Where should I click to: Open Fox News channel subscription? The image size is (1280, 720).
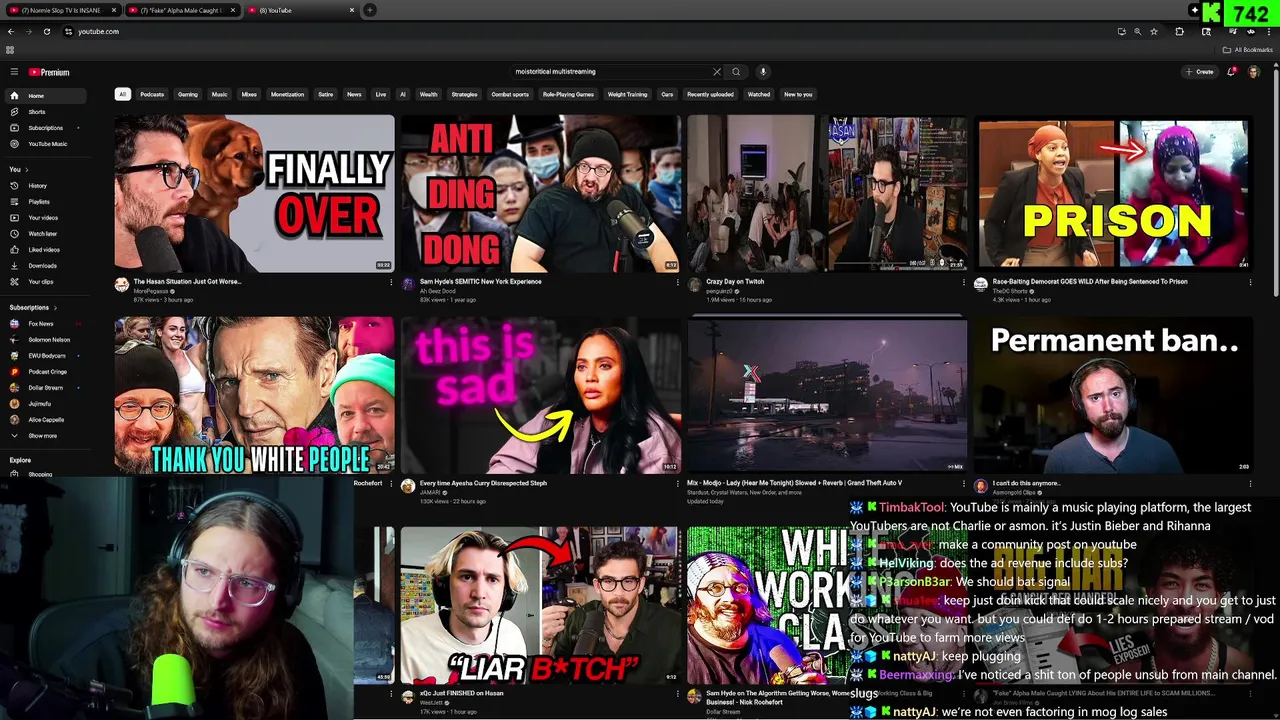(x=45, y=324)
